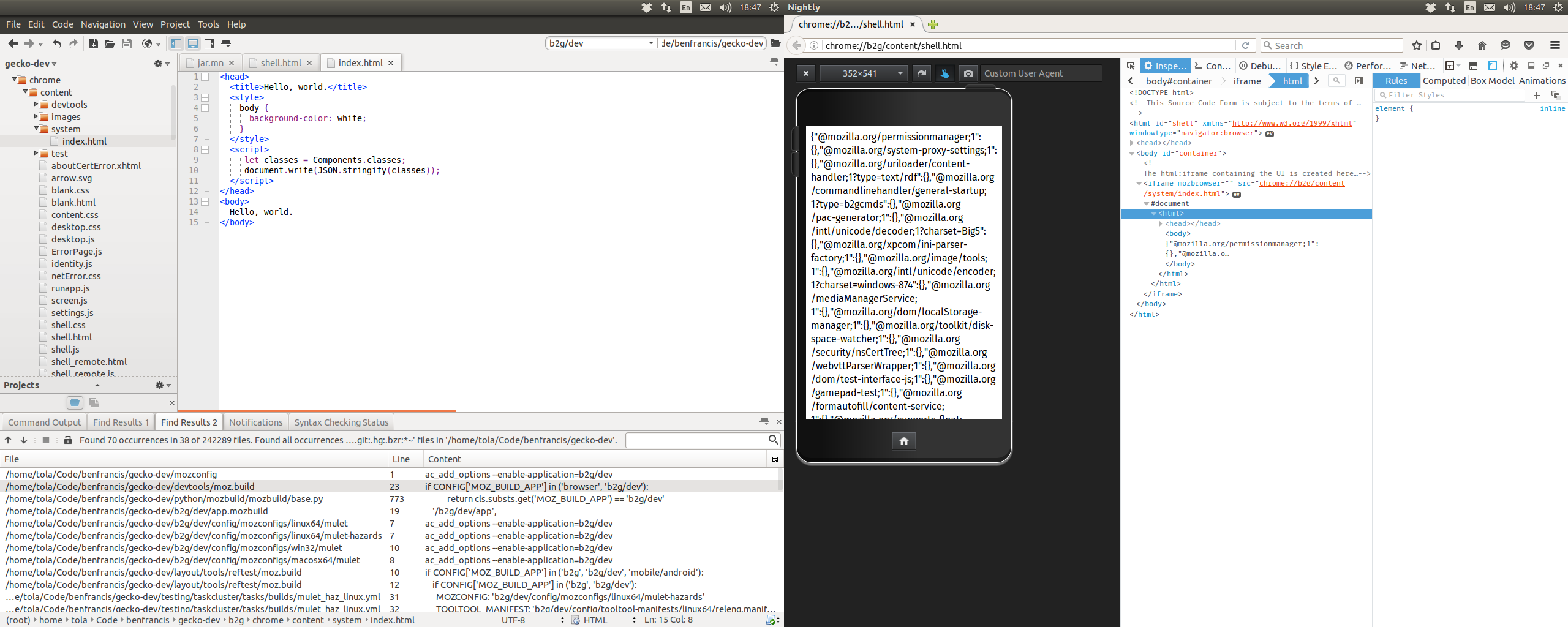1568x627 pixels.
Task: Click the Redo icon in Komodo toolbar
Action: point(73,43)
